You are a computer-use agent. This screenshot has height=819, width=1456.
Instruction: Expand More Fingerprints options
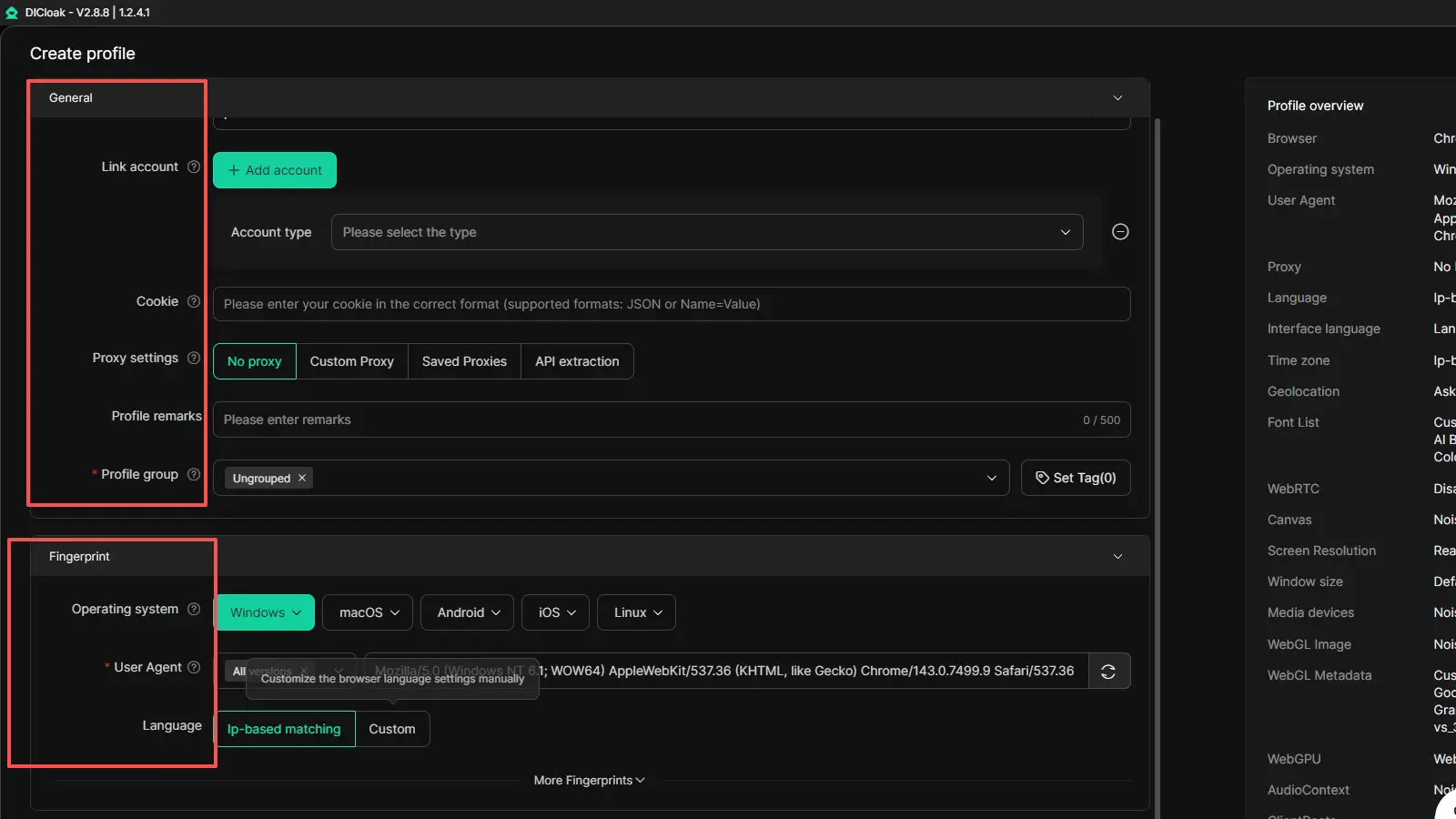[x=589, y=781]
